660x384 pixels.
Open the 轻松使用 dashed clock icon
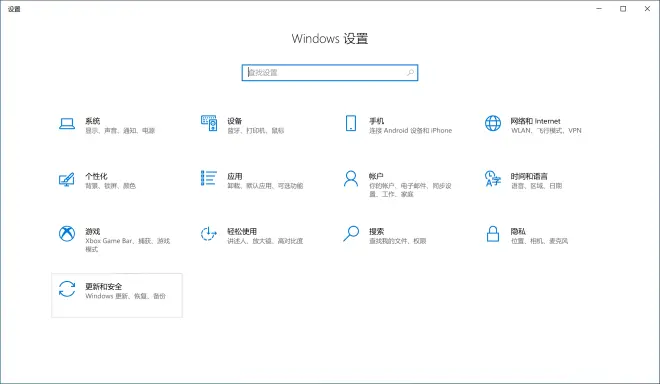coord(209,234)
